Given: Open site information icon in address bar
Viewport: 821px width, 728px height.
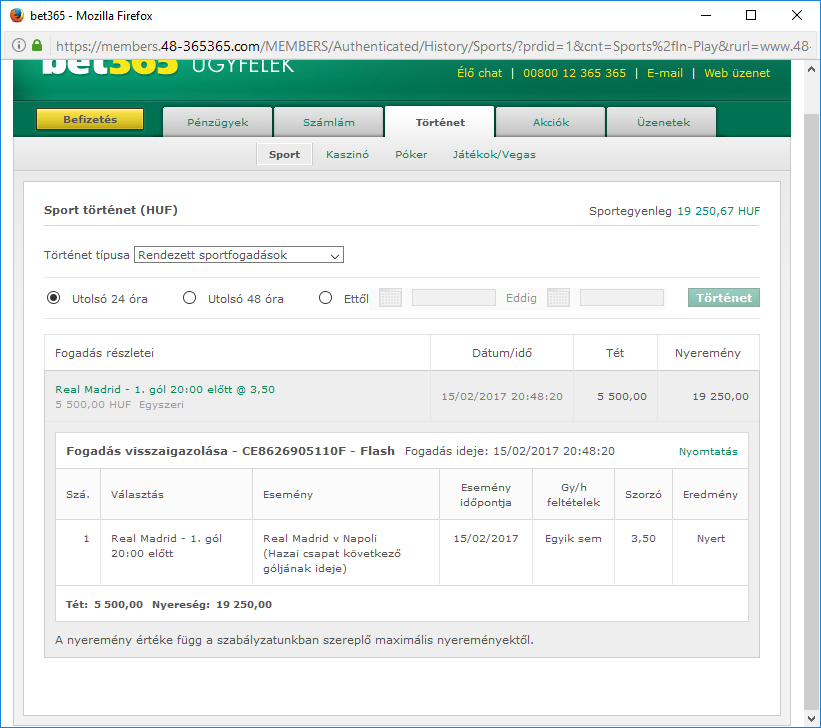Looking at the screenshot, I should point(18,46).
